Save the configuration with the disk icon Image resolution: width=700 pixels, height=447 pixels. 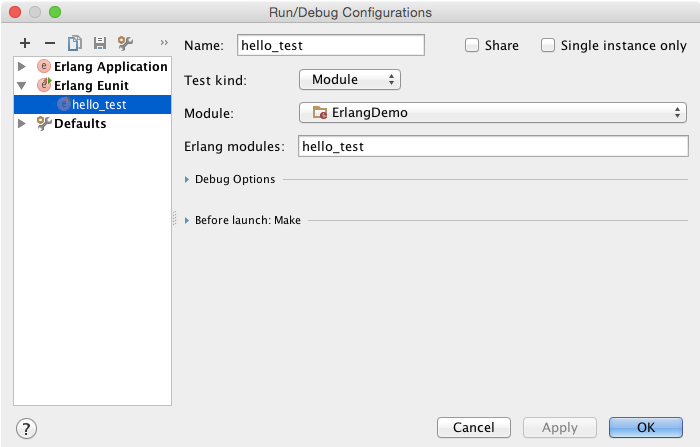(100, 43)
